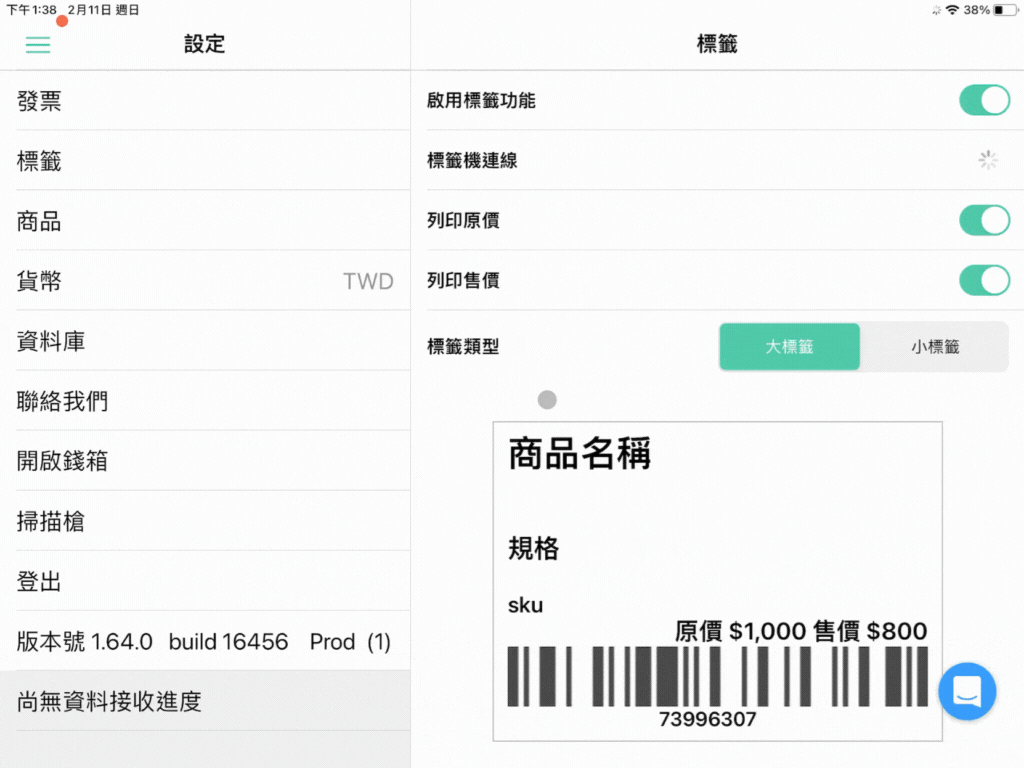Tap the battery indicator icon

1004,10
